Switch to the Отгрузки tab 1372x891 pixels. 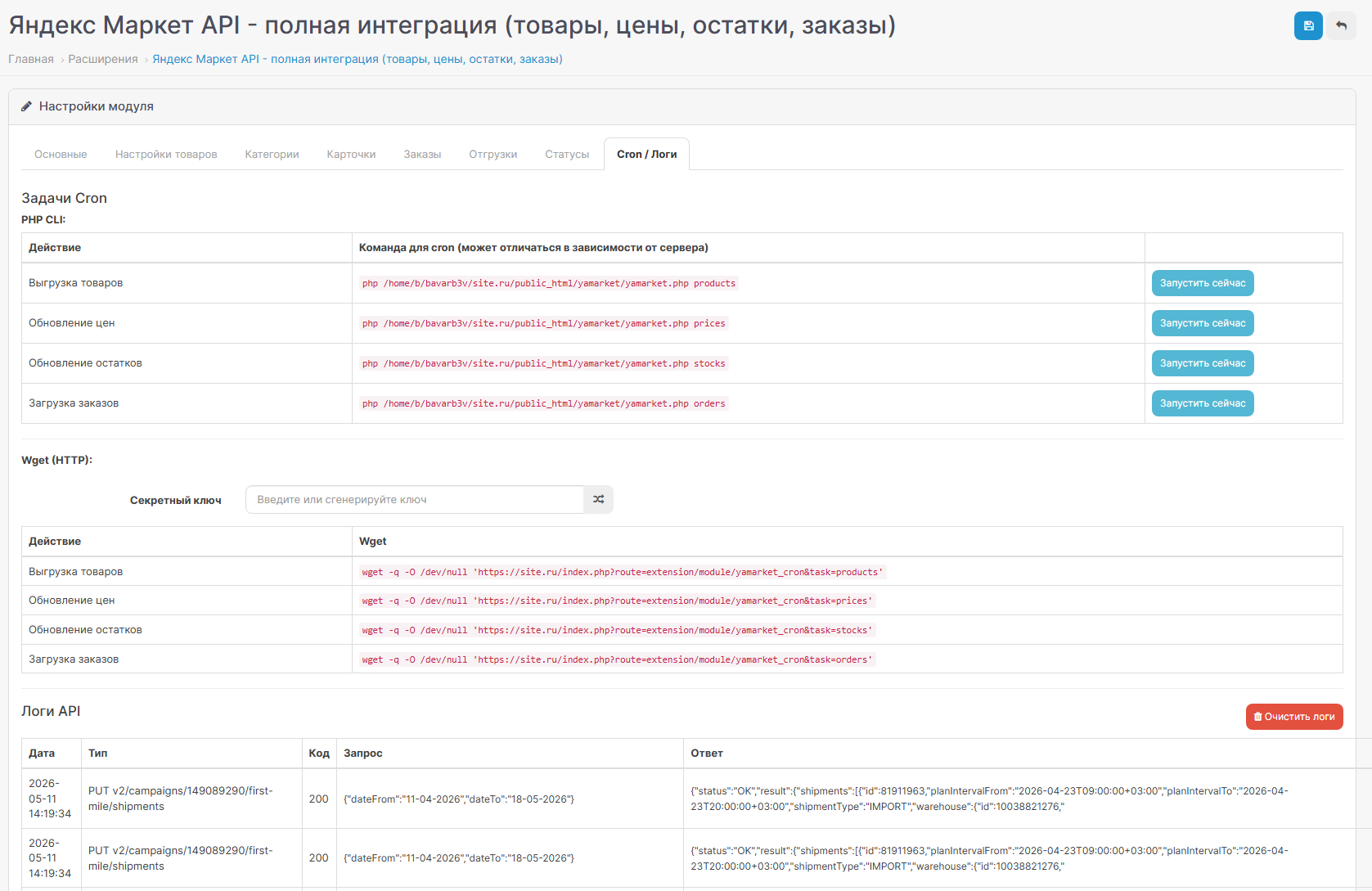493,154
